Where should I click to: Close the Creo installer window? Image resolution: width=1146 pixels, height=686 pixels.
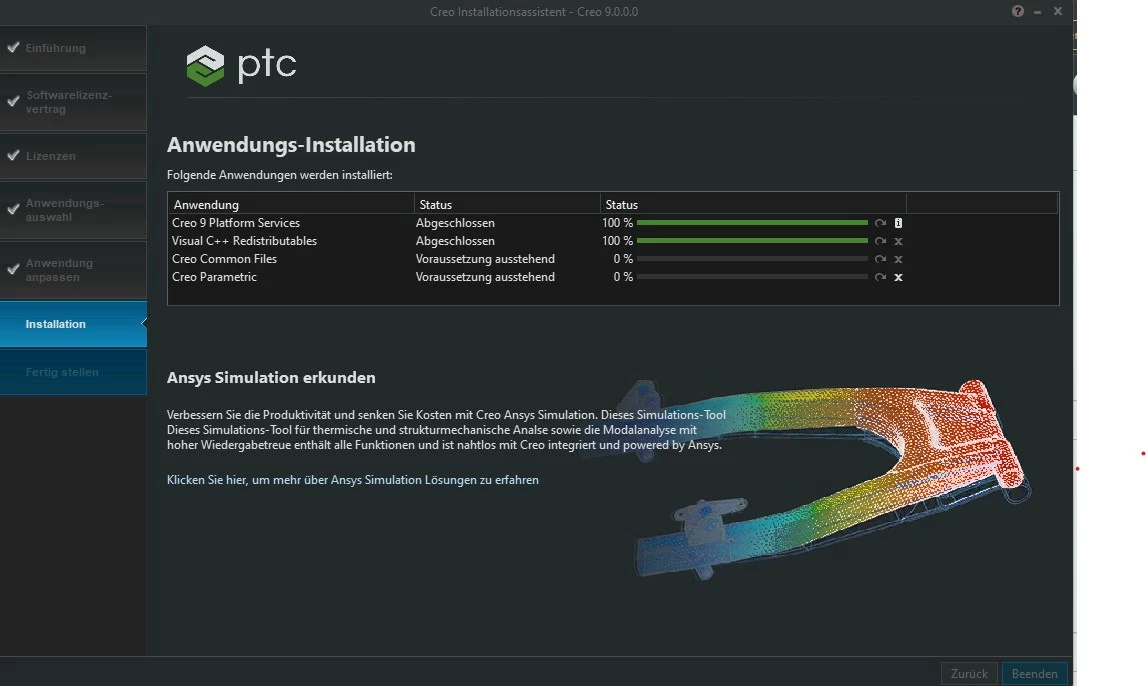point(1058,11)
